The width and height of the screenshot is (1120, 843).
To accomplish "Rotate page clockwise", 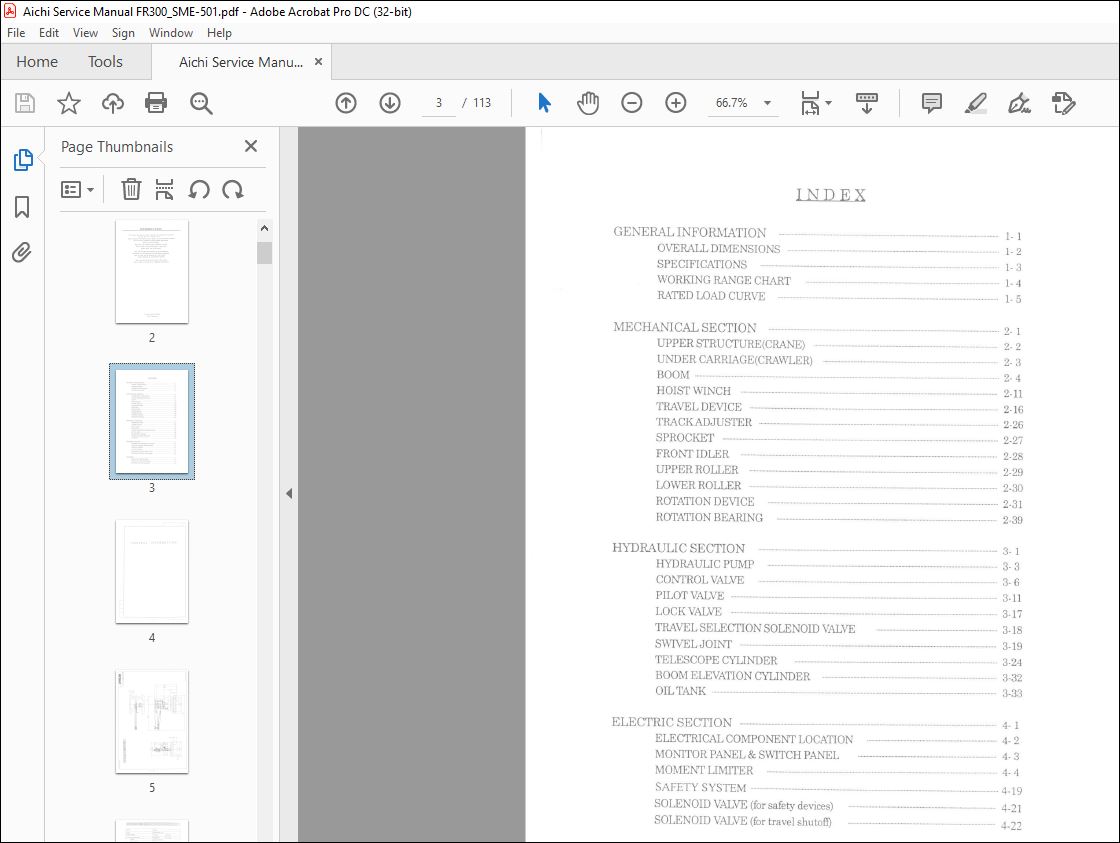I will click(x=233, y=189).
